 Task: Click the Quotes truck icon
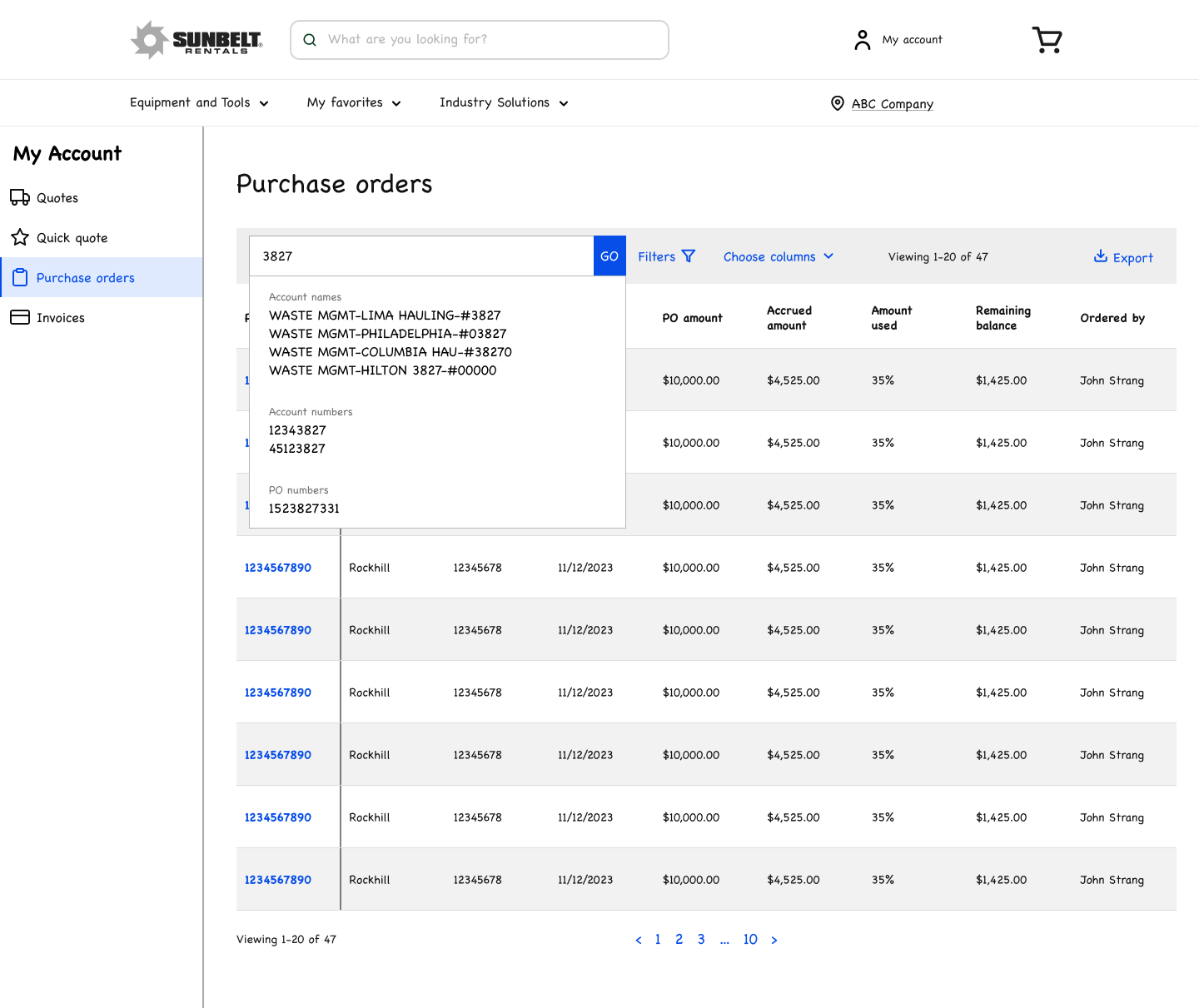point(20,197)
